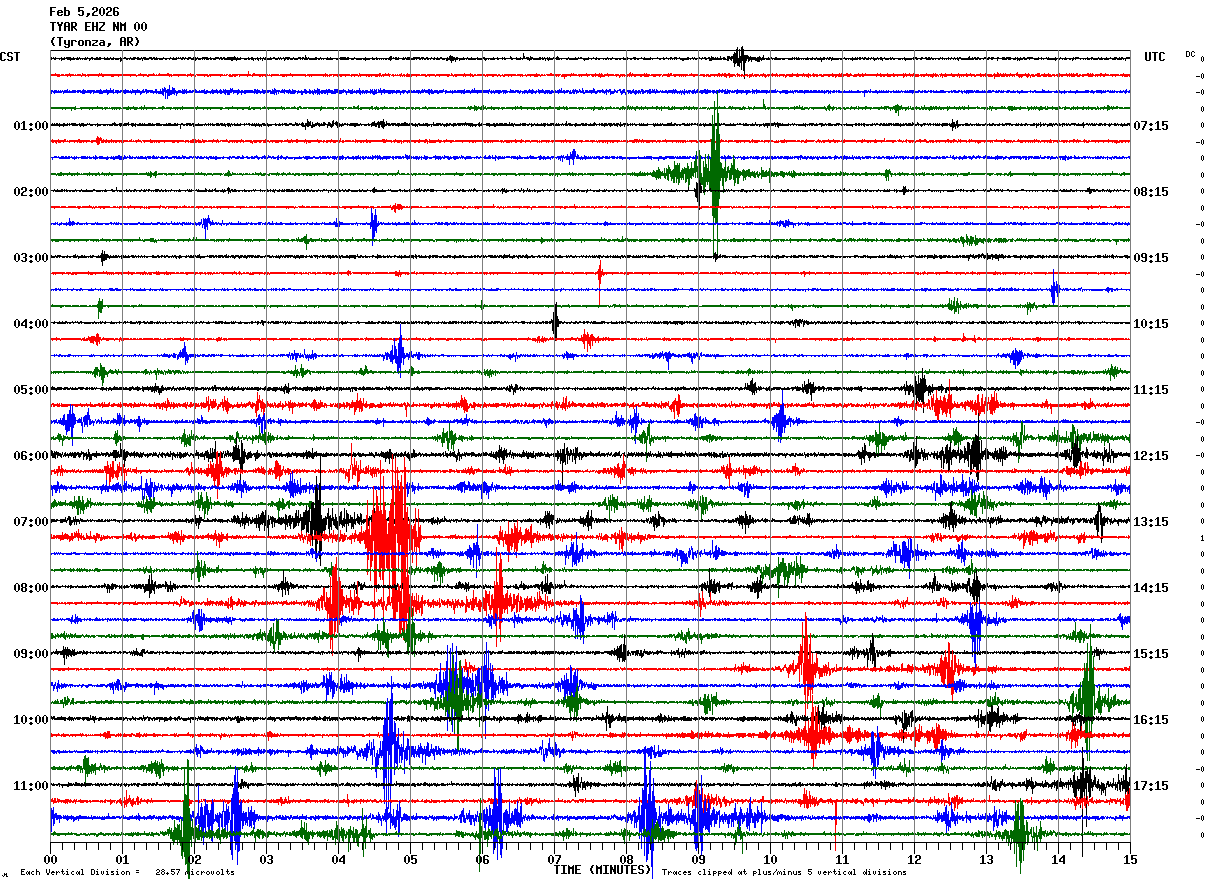This screenshot has width=1210, height=886.
Task: Click the TIME (MINUTES) axis title
Action: click(x=603, y=870)
